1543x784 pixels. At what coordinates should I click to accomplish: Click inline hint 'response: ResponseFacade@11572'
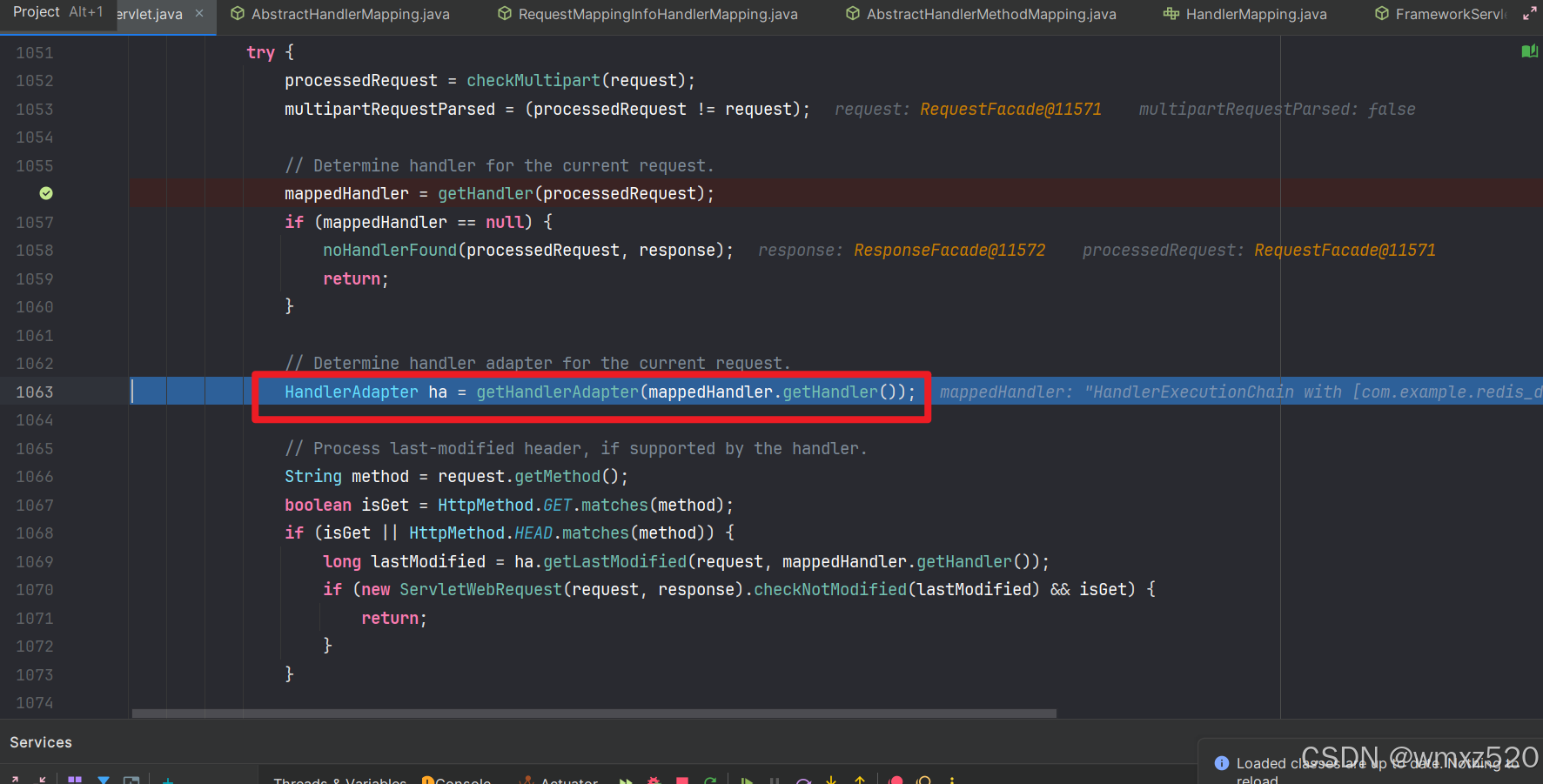click(902, 251)
